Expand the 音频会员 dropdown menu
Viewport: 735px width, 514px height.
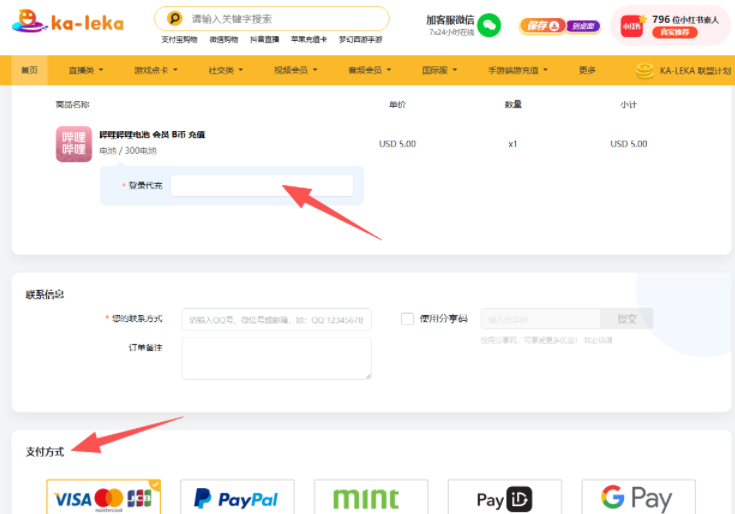(x=369, y=70)
